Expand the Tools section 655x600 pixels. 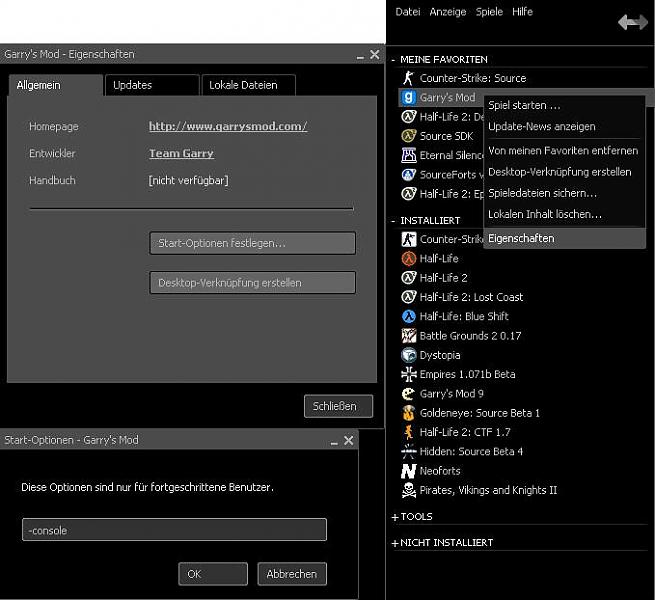click(394, 517)
